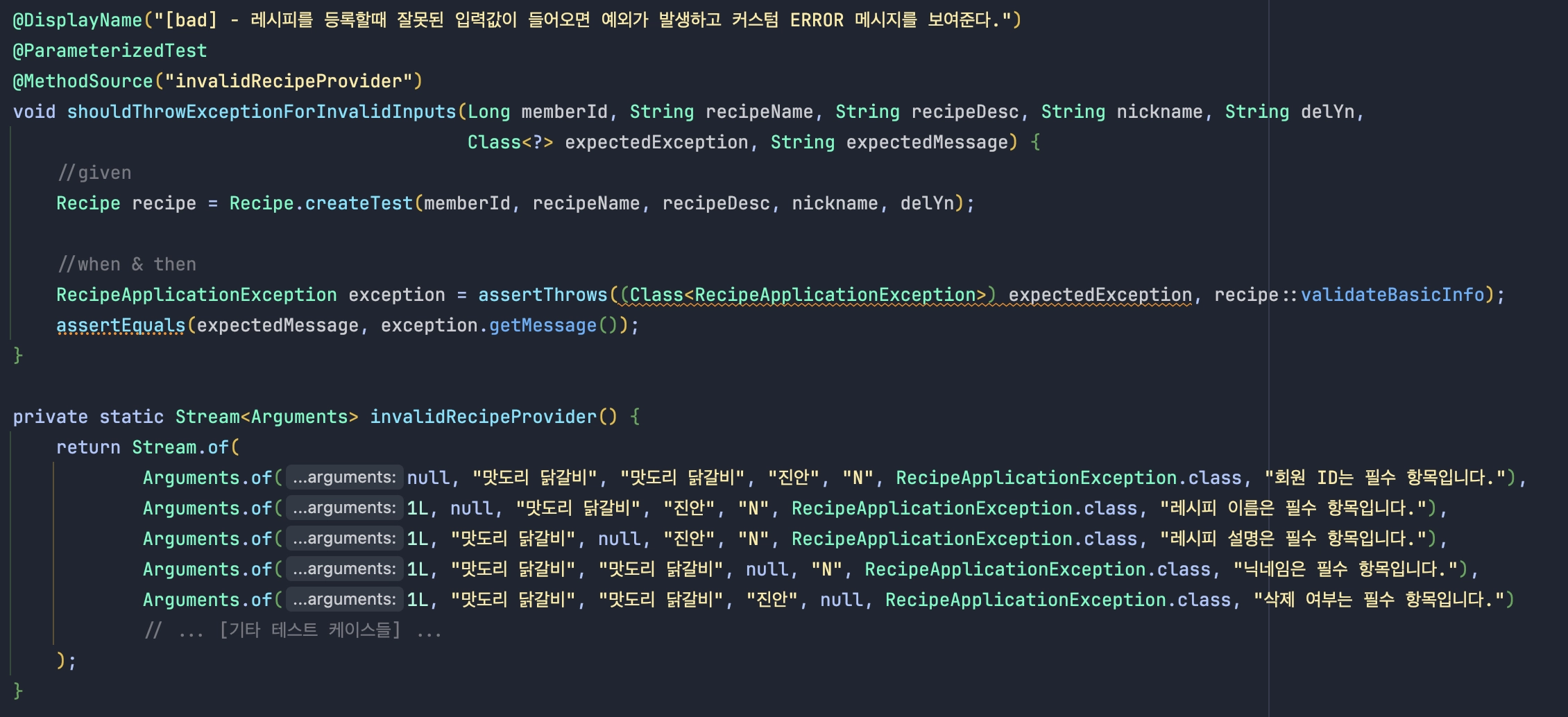Screen dimensions: 1568x717
Task: Click the @ParameterizedTest annotation
Action: [111, 50]
